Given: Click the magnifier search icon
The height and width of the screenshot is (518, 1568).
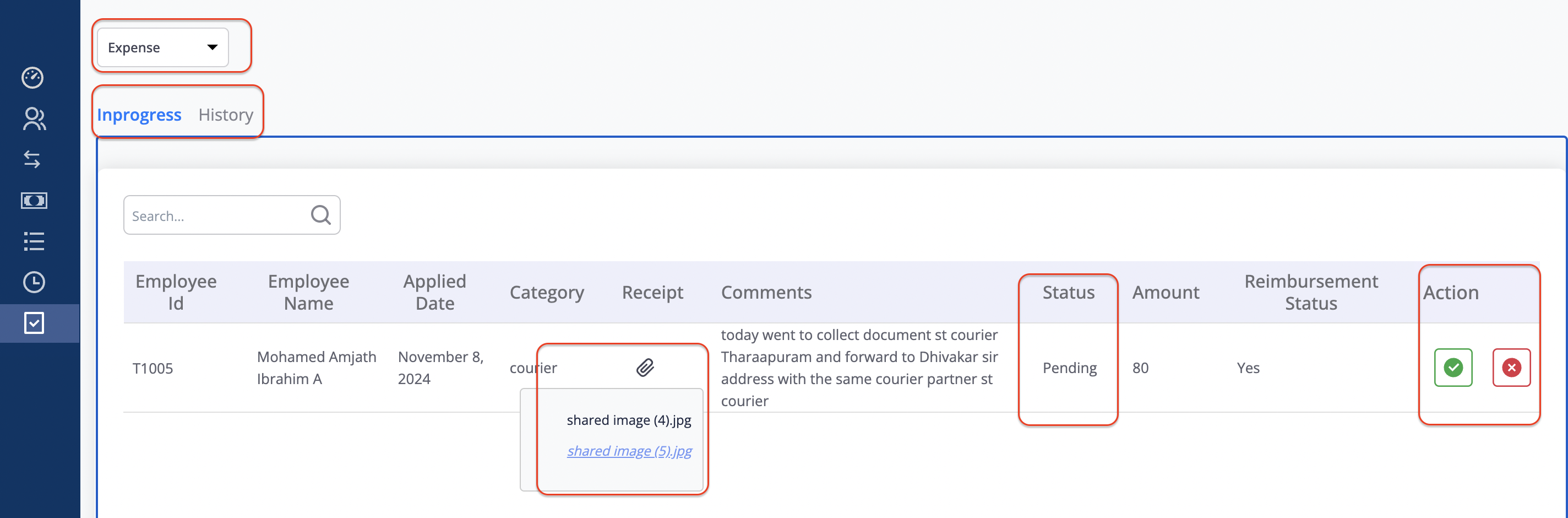Looking at the screenshot, I should [x=321, y=214].
